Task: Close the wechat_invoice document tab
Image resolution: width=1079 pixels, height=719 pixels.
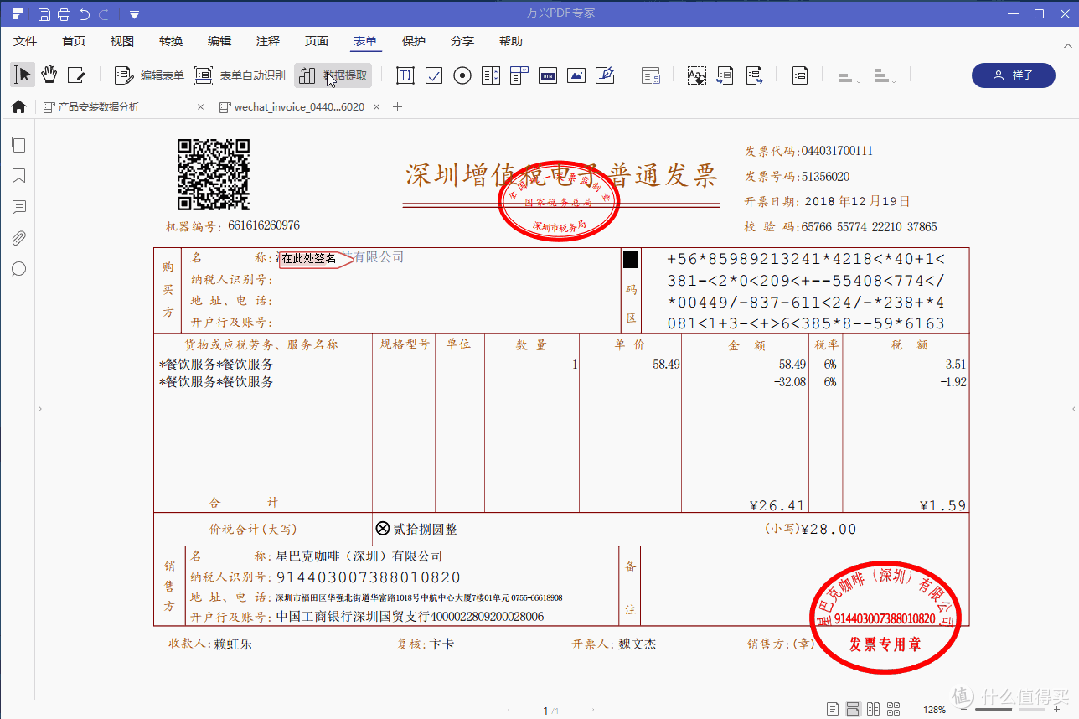Action: pos(376,107)
